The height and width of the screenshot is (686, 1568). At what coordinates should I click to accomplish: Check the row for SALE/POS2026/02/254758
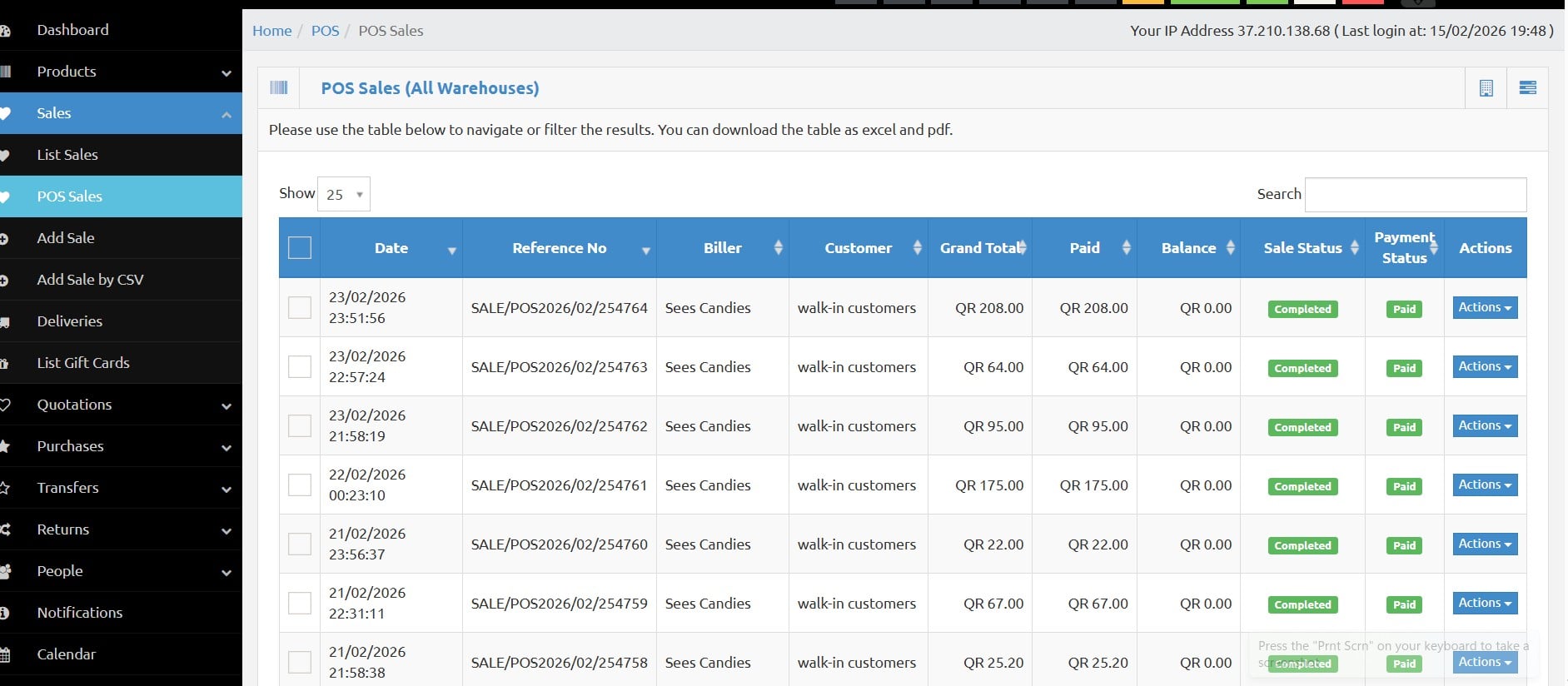(x=300, y=662)
